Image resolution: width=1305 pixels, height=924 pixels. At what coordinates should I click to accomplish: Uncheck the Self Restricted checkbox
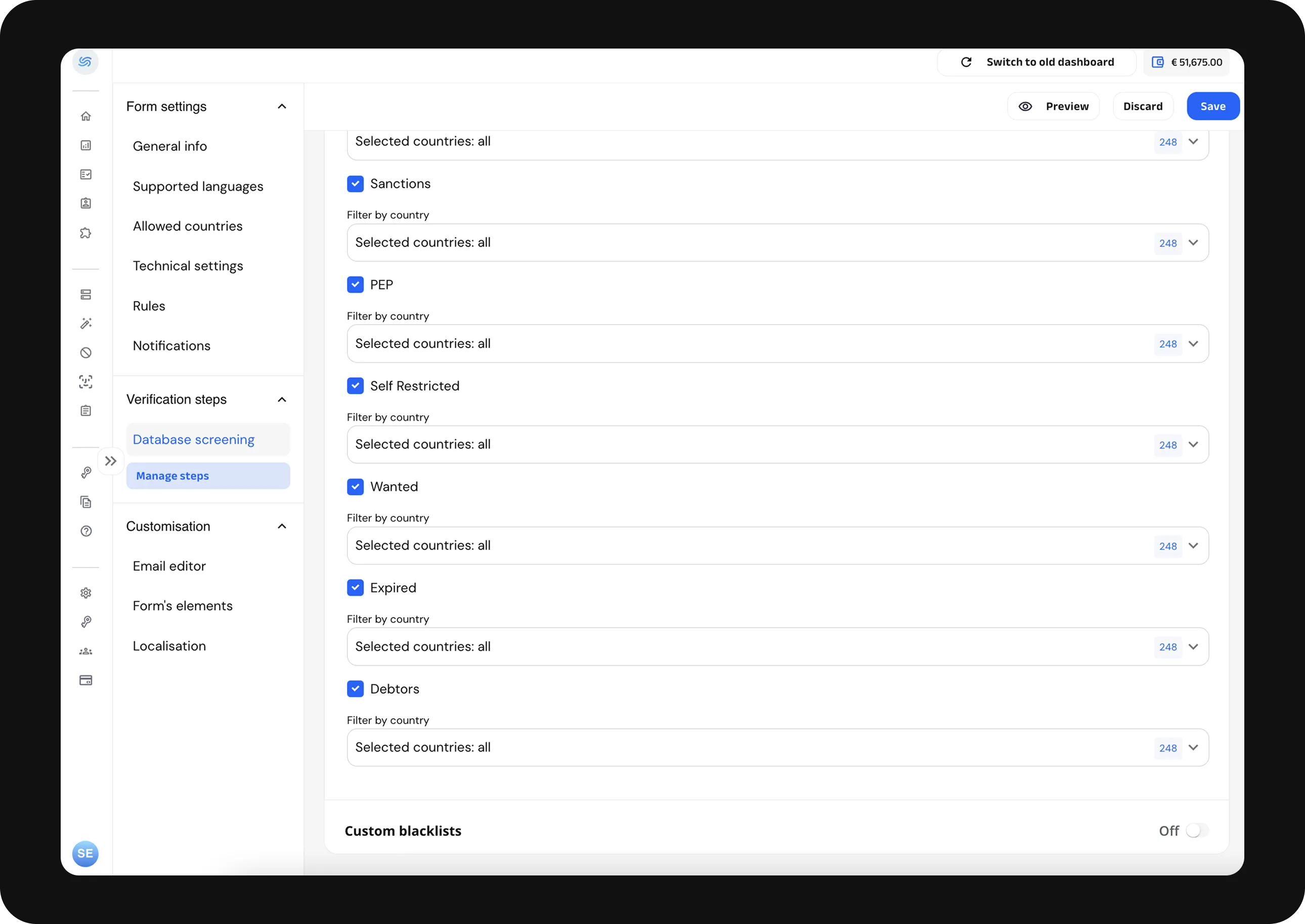click(355, 386)
